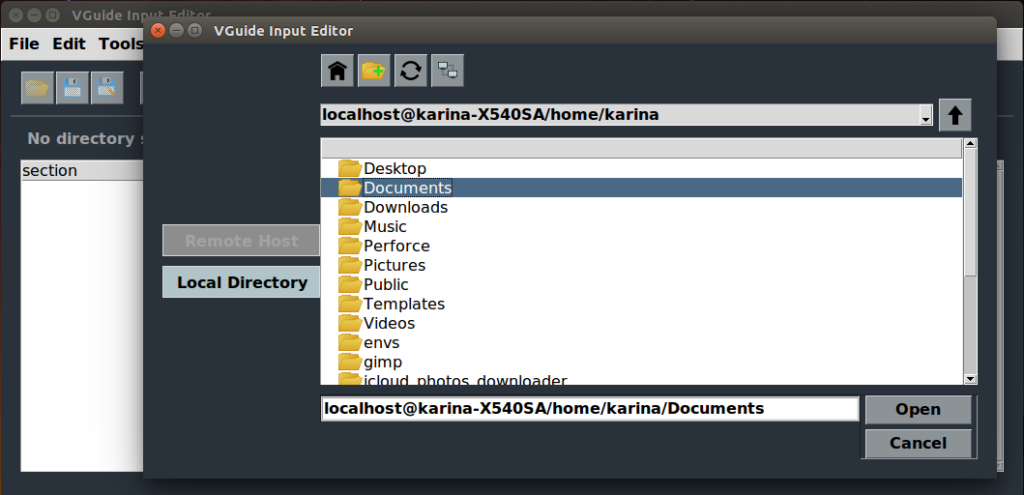Screen dimensions: 1024x495
Task: Select the Documents folder row
Action: click(641, 188)
